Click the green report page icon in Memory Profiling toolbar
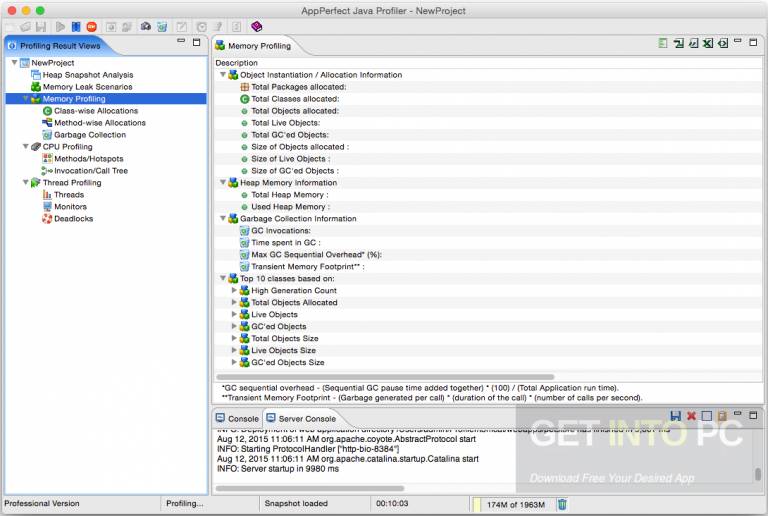Image resolution: width=768 pixels, height=516 pixels. tap(663, 43)
